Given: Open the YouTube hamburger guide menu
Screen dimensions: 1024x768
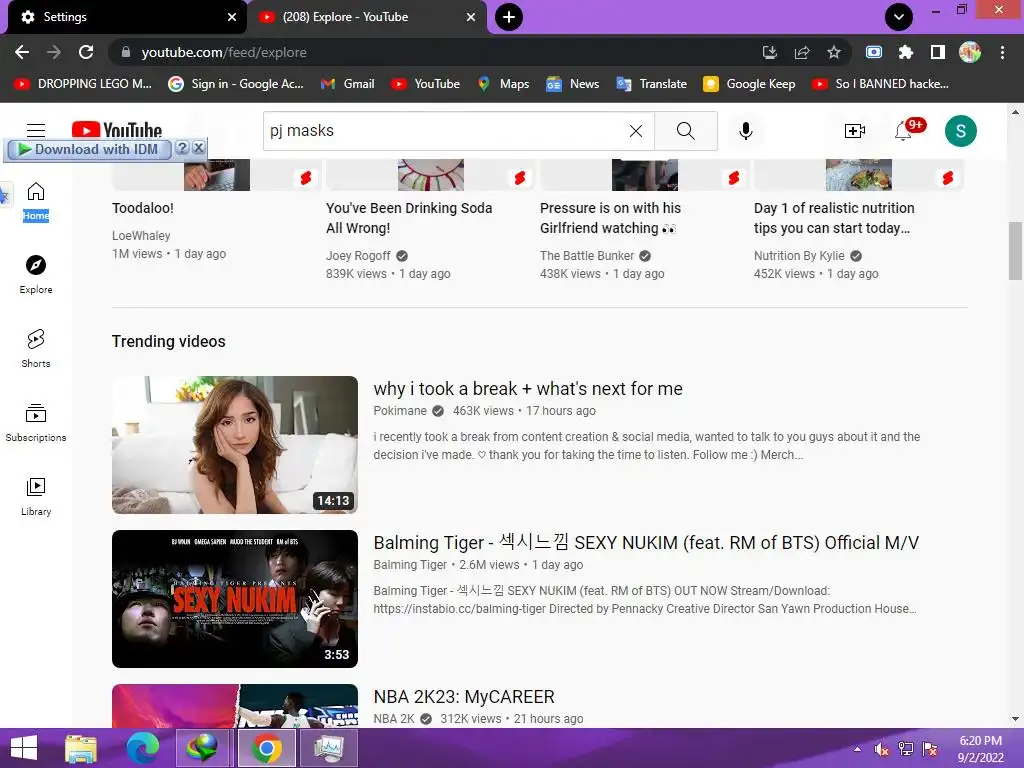Looking at the screenshot, I should point(36,131).
